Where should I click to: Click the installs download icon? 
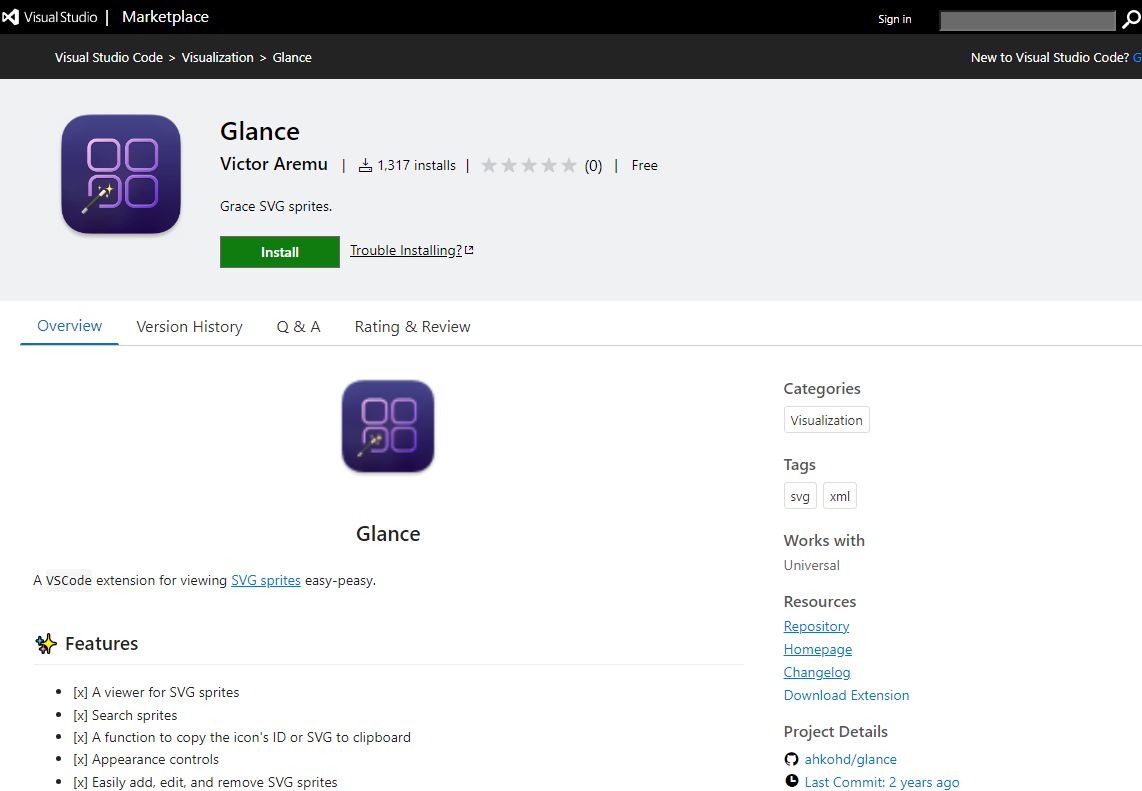click(365, 166)
